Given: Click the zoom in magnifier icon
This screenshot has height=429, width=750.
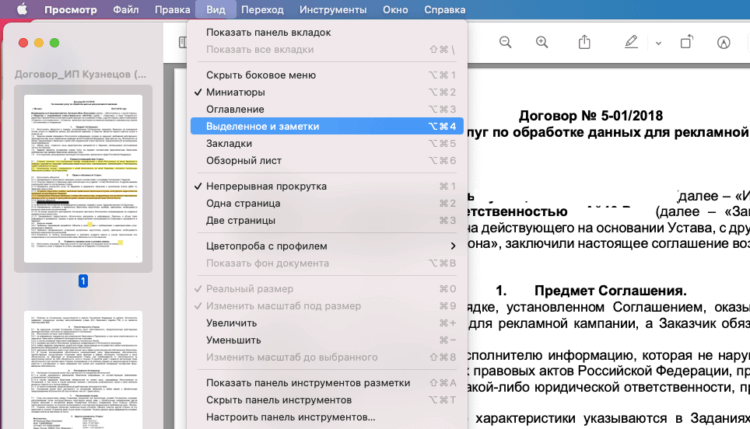Looking at the screenshot, I should tap(541, 43).
